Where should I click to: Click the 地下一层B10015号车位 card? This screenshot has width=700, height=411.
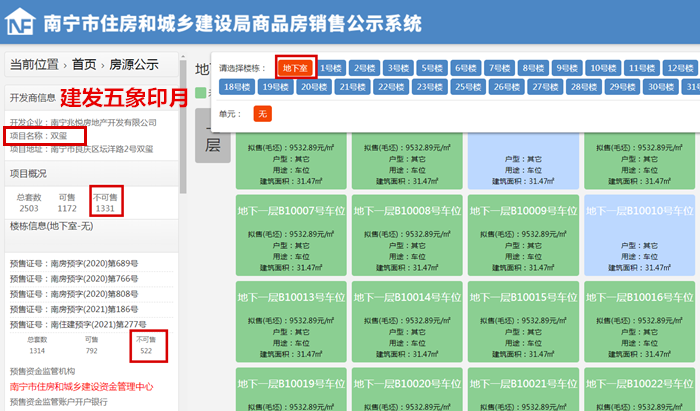tap(523, 321)
